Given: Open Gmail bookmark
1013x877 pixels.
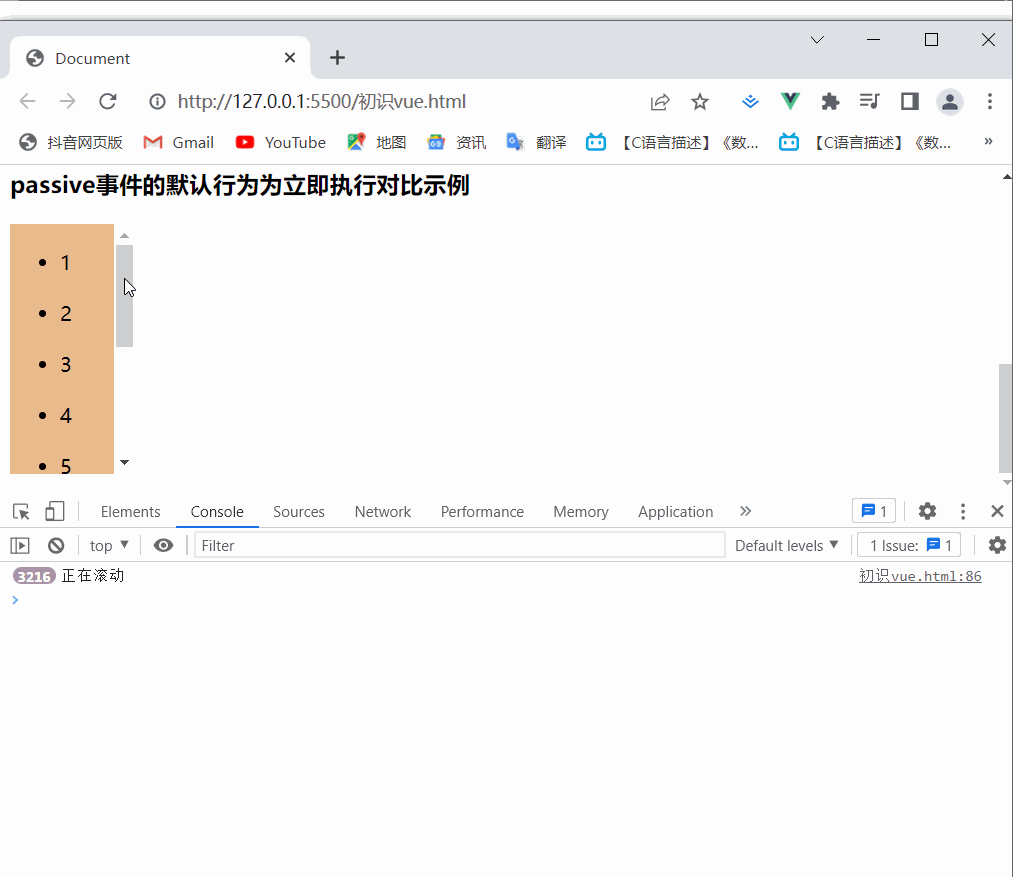Looking at the screenshot, I should click(x=178, y=142).
